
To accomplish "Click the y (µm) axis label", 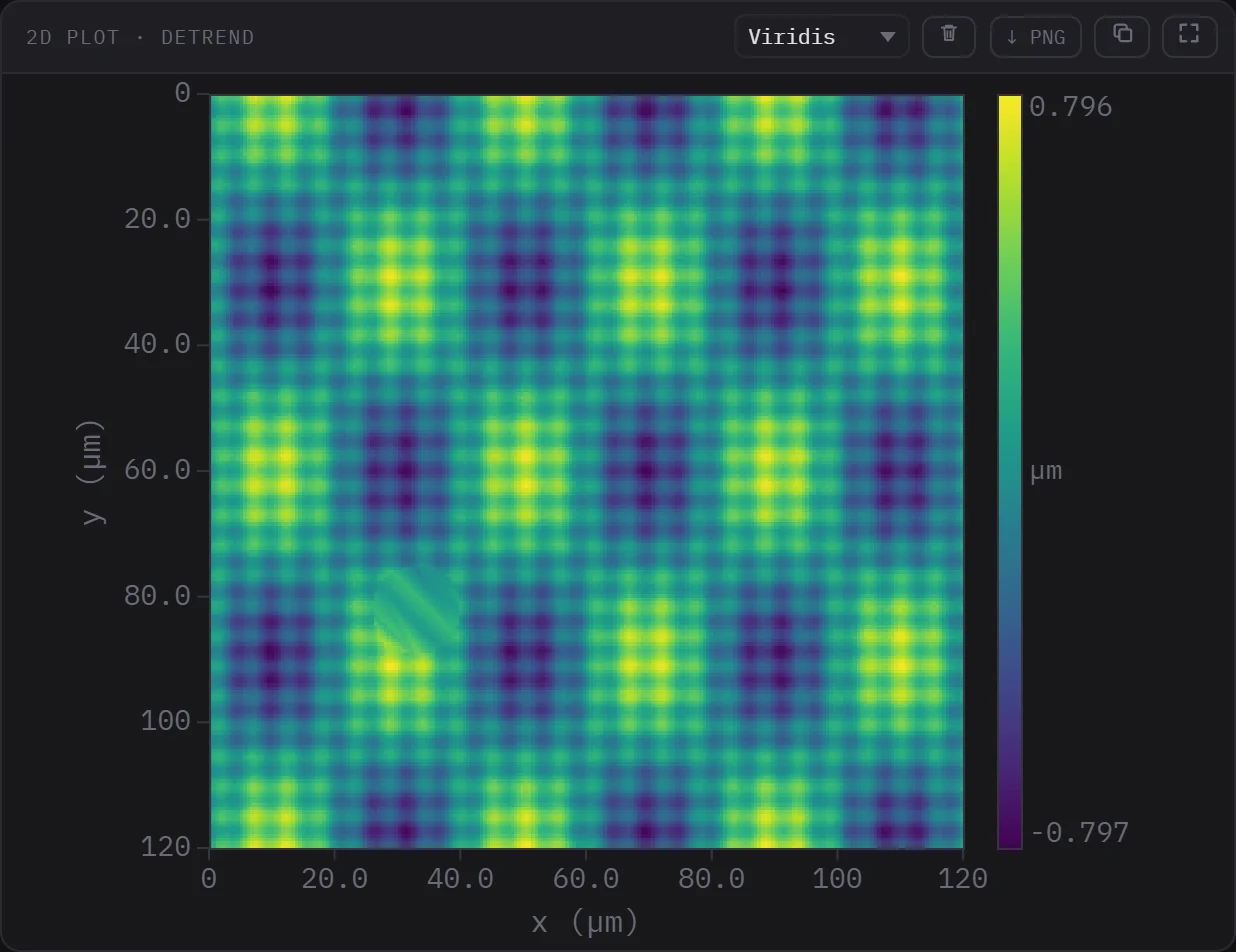I will click(x=92, y=471).
